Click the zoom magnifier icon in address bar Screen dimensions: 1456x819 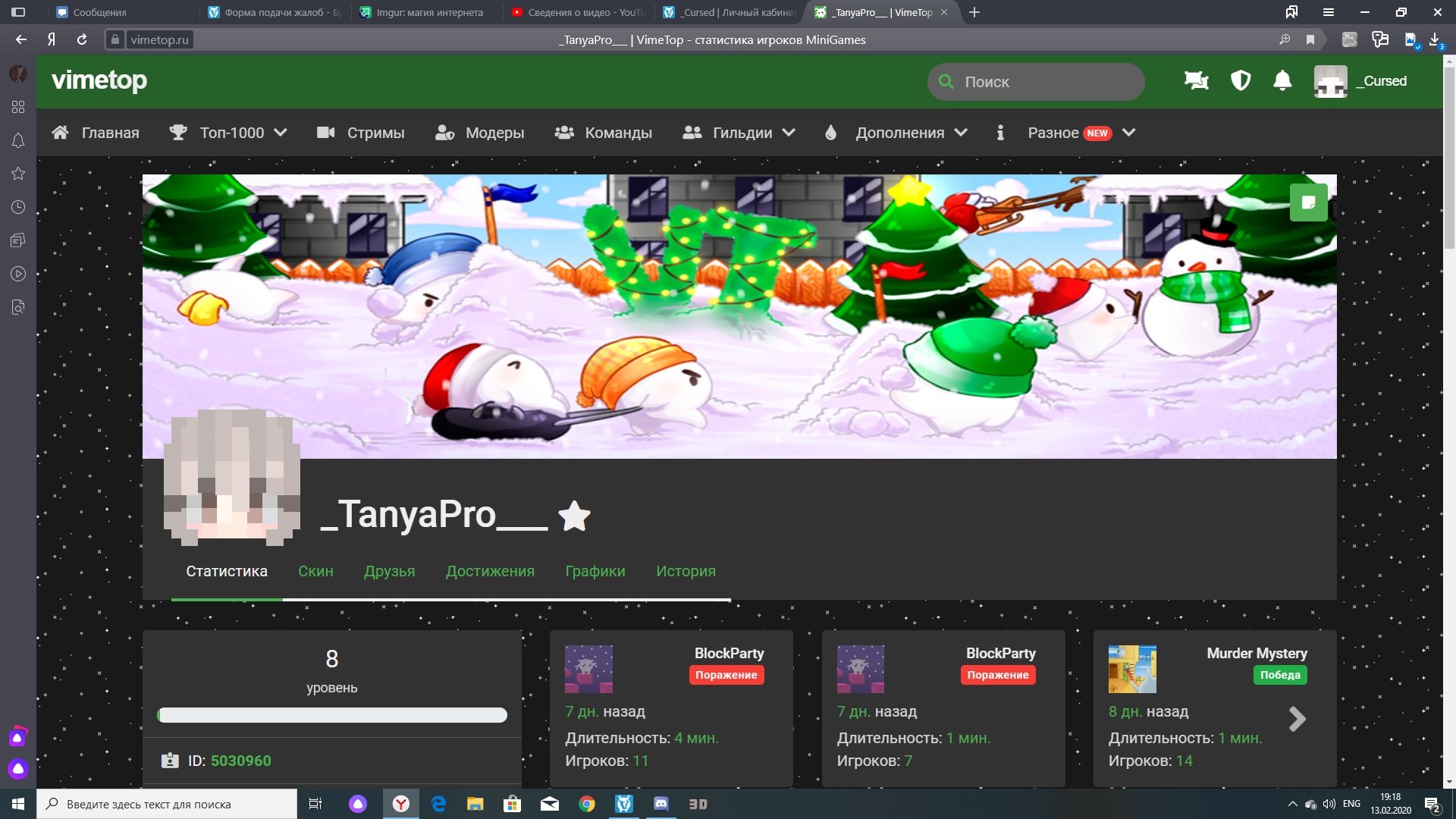1285,39
